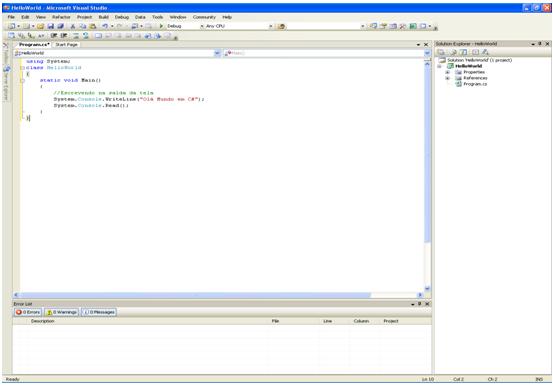Image resolution: width=553 pixels, height=385 pixels.
Task: Toggle the 0 Warnings filter button
Action: point(62,312)
